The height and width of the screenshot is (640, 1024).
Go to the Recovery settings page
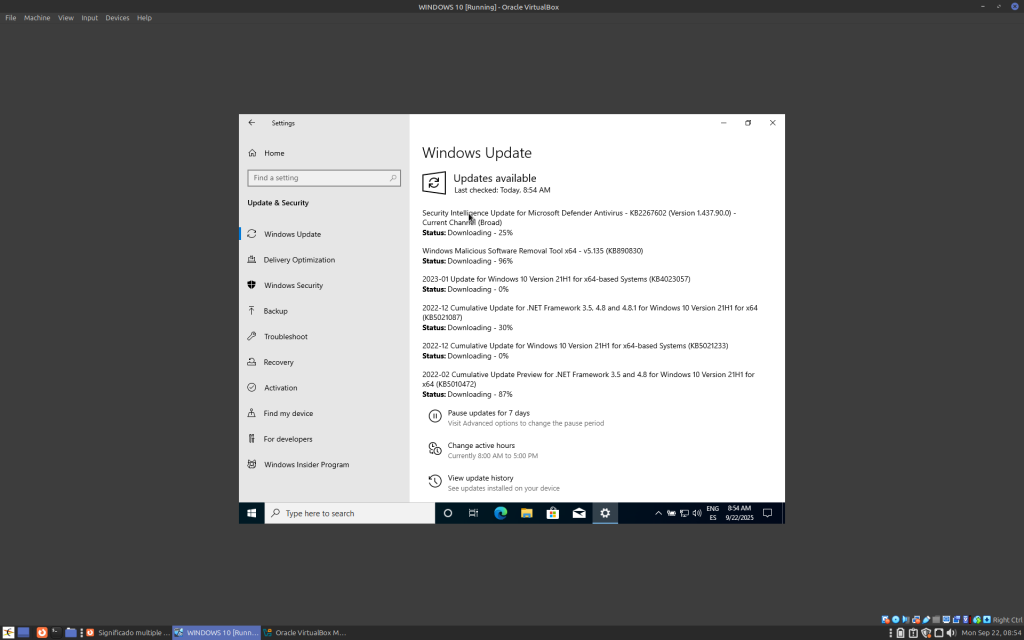[x=278, y=362]
